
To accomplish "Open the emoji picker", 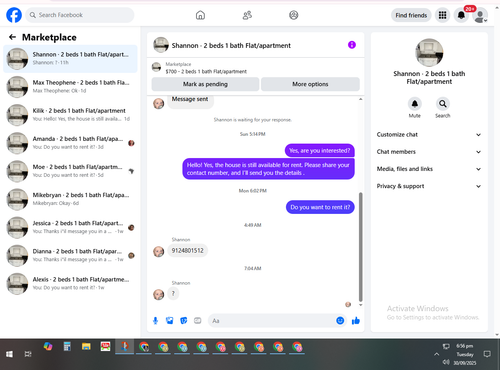I will coord(340,321).
